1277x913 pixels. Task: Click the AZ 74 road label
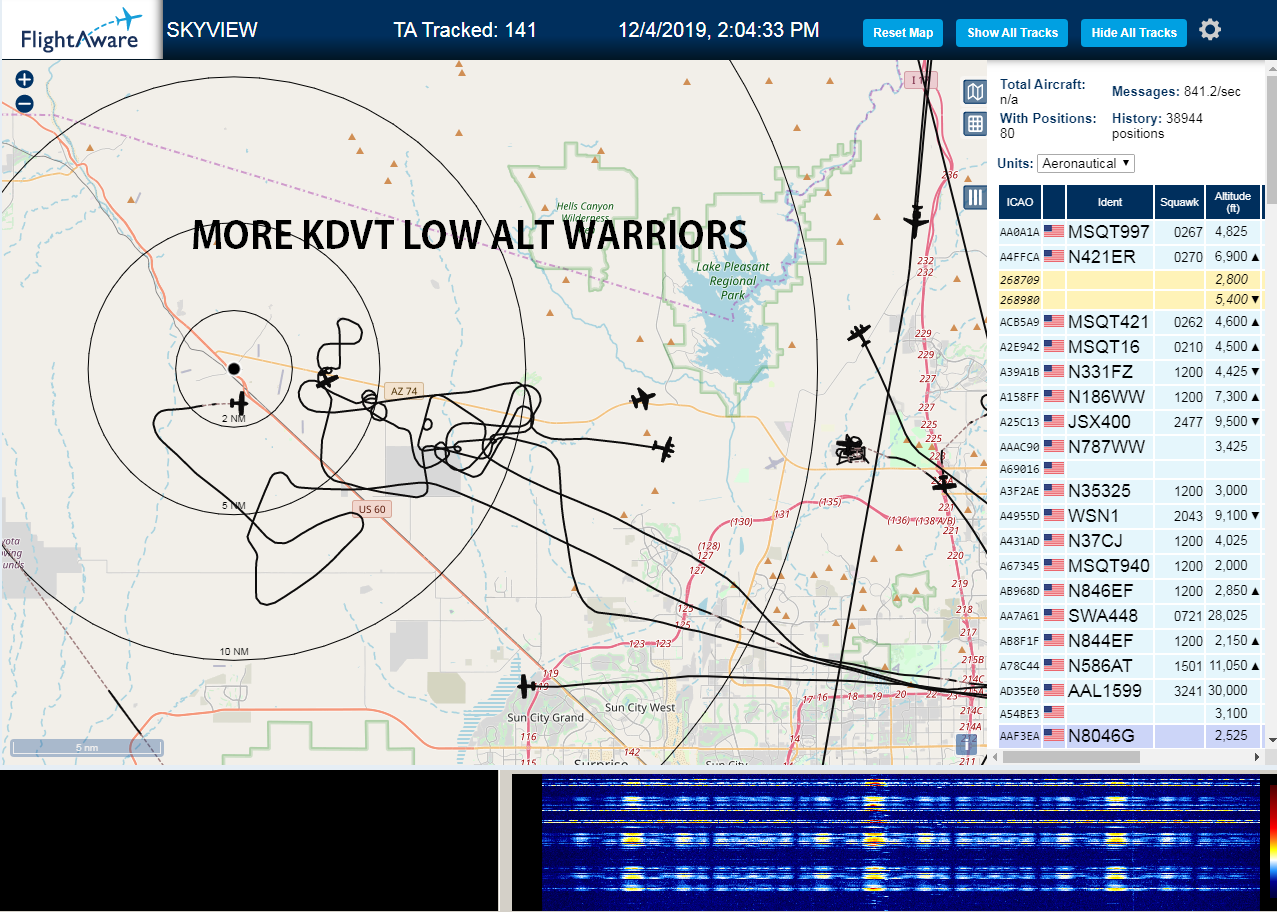pos(402,391)
